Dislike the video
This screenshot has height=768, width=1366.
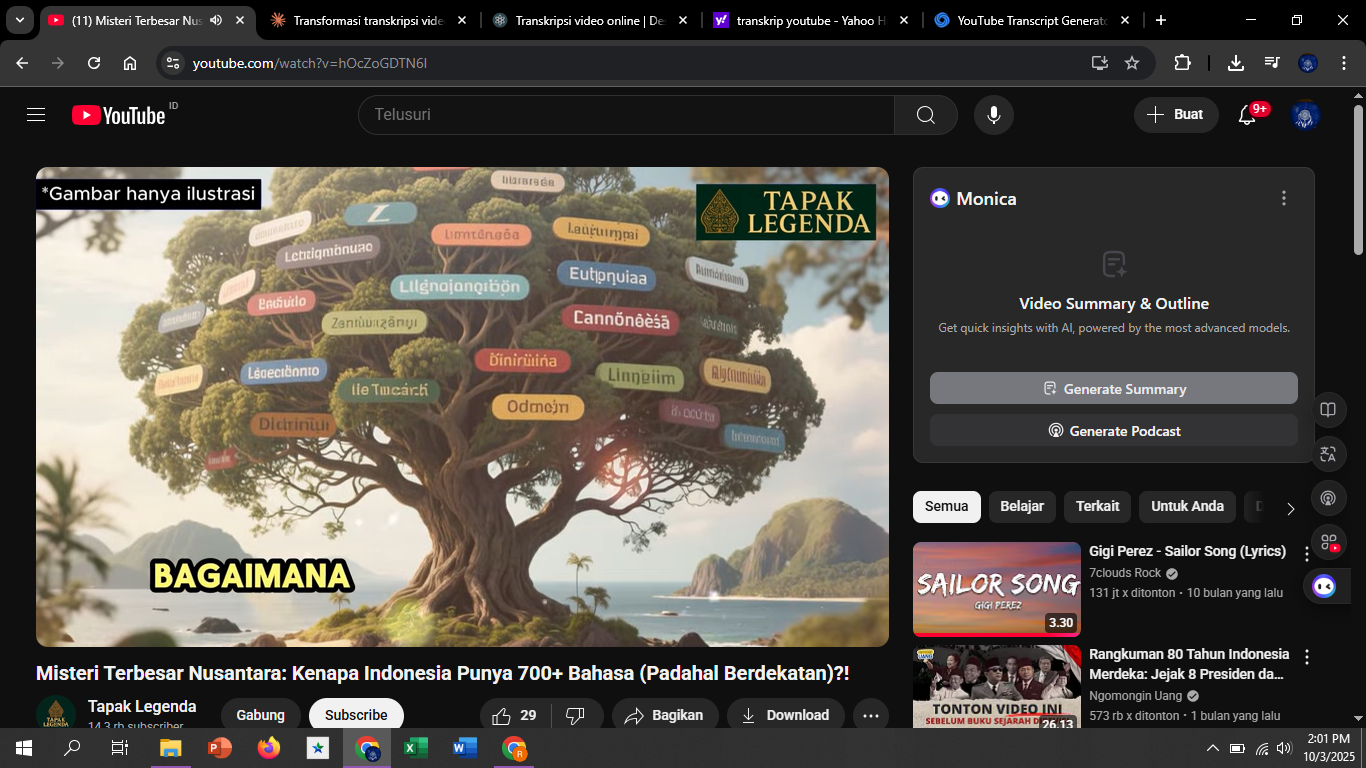(575, 715)
